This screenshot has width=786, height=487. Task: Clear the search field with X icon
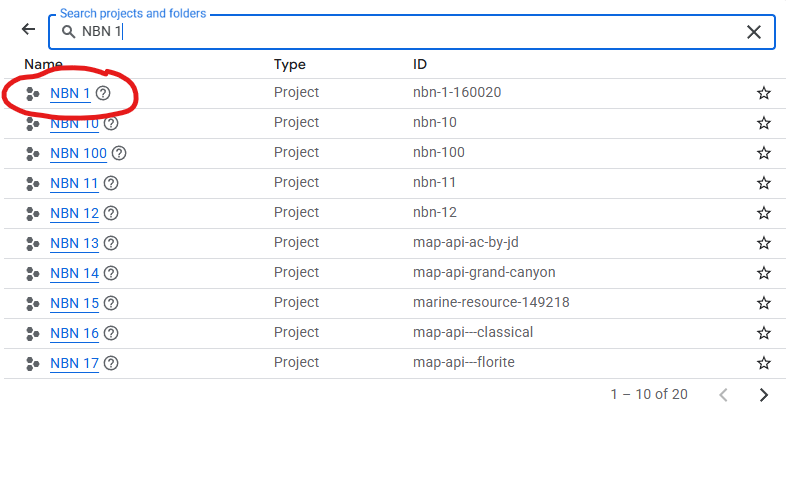point(754,32)
